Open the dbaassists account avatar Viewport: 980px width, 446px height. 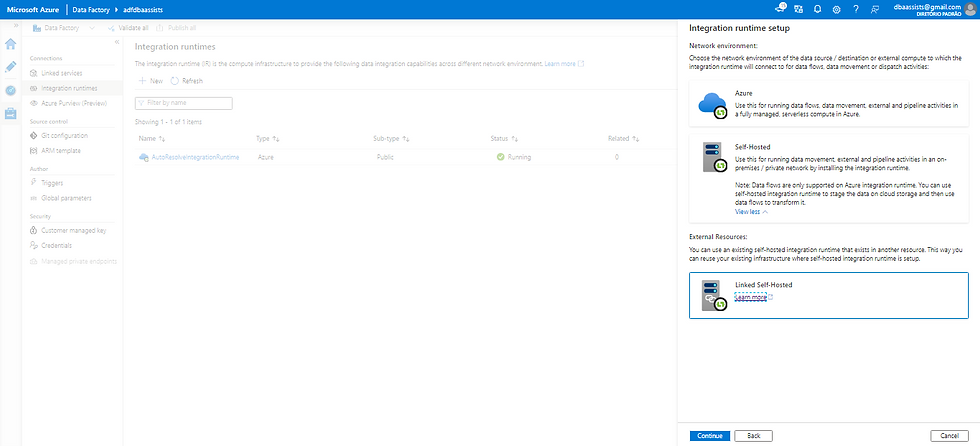click(x=969, y=9)
